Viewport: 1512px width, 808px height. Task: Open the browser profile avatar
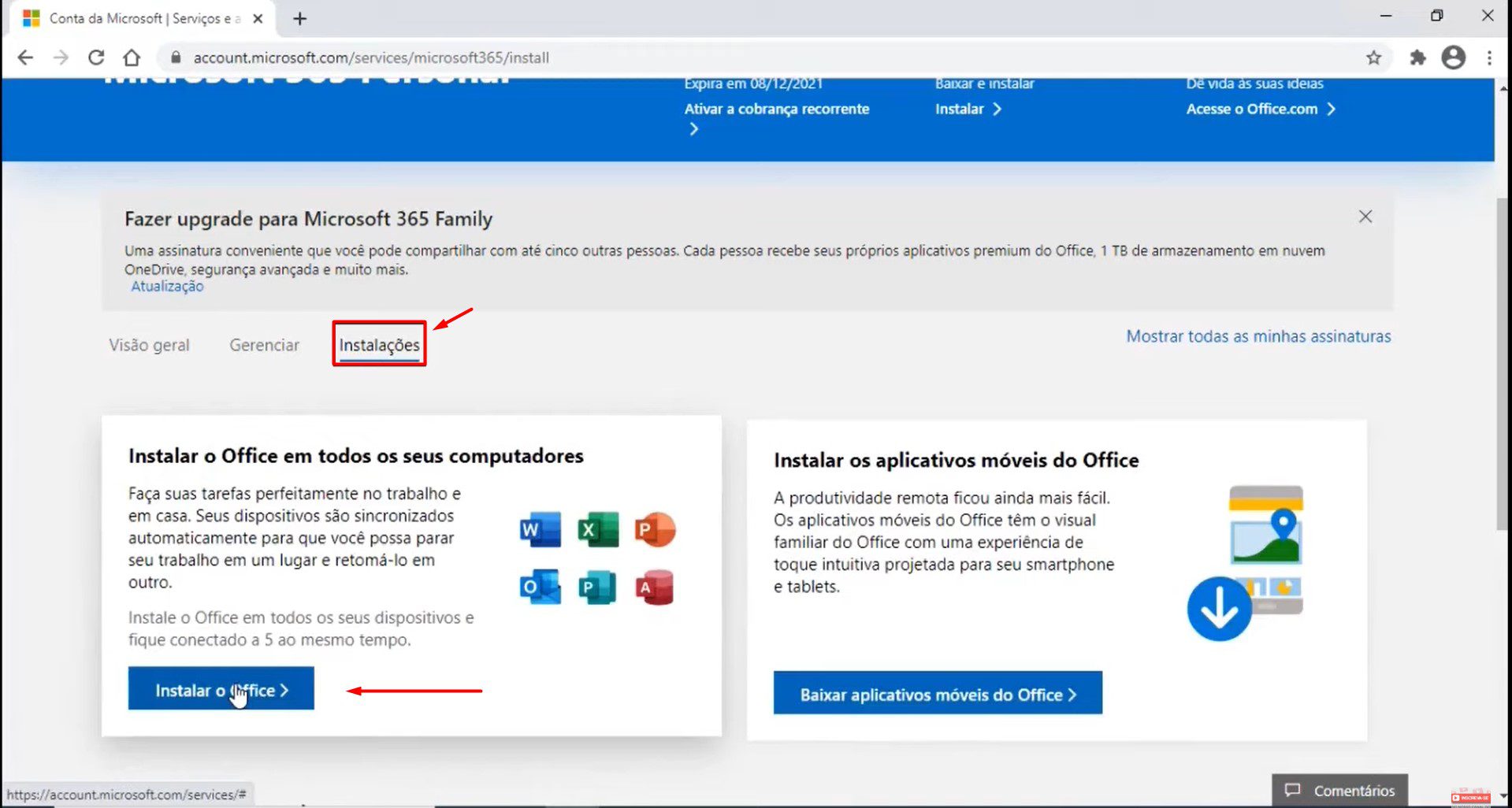tap(1453, 57)
